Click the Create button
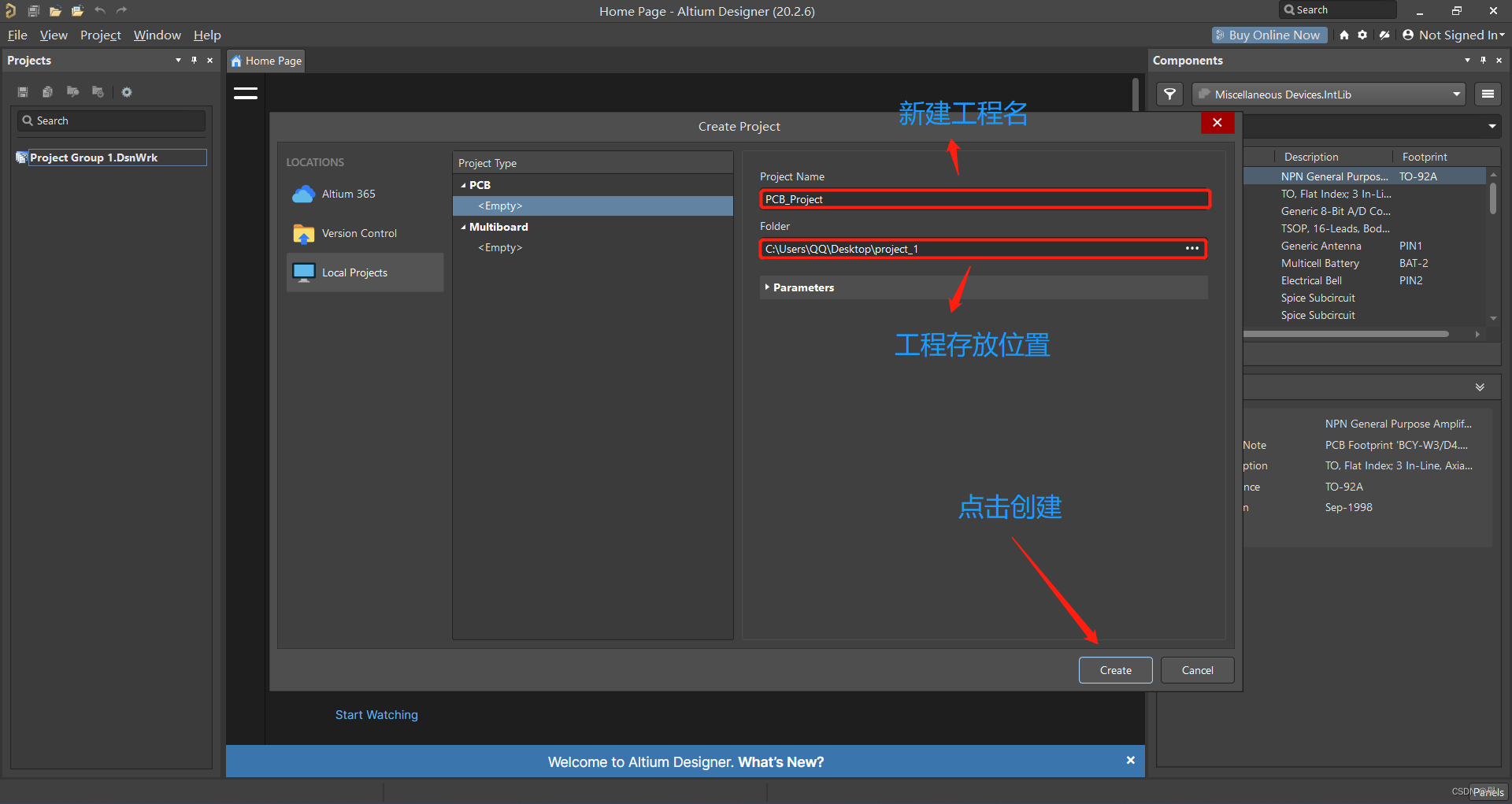This screenshot has height=804, width=1512. (x=1115, y=670)
